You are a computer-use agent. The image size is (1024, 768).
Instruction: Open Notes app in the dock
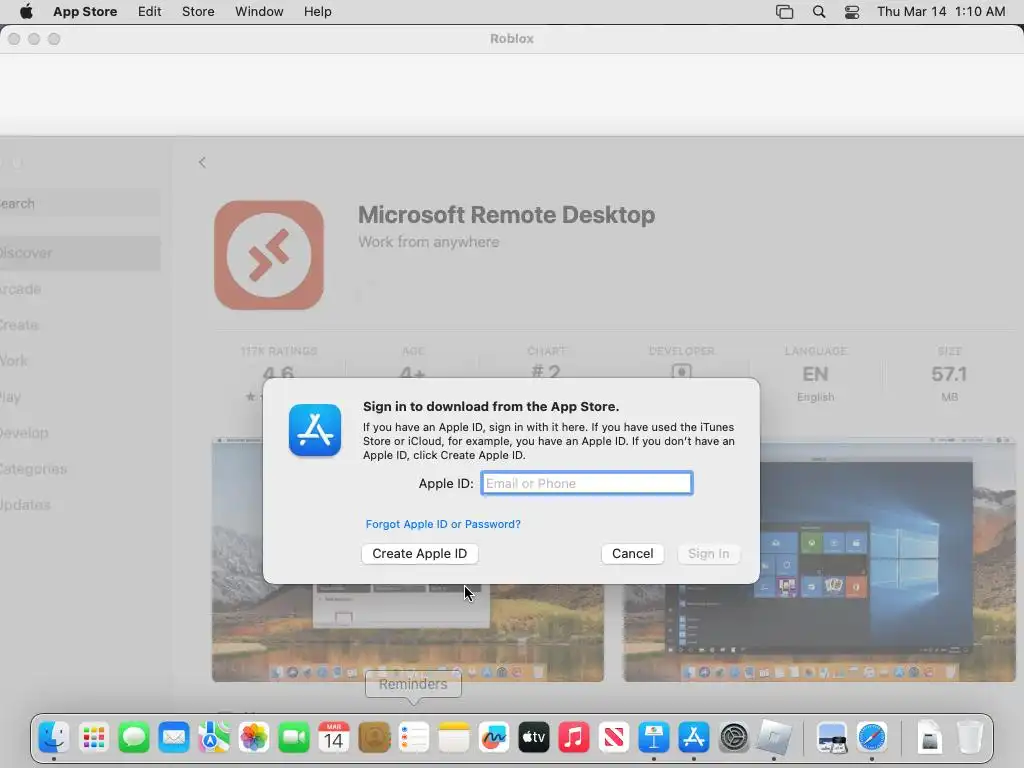click(454, 737)
